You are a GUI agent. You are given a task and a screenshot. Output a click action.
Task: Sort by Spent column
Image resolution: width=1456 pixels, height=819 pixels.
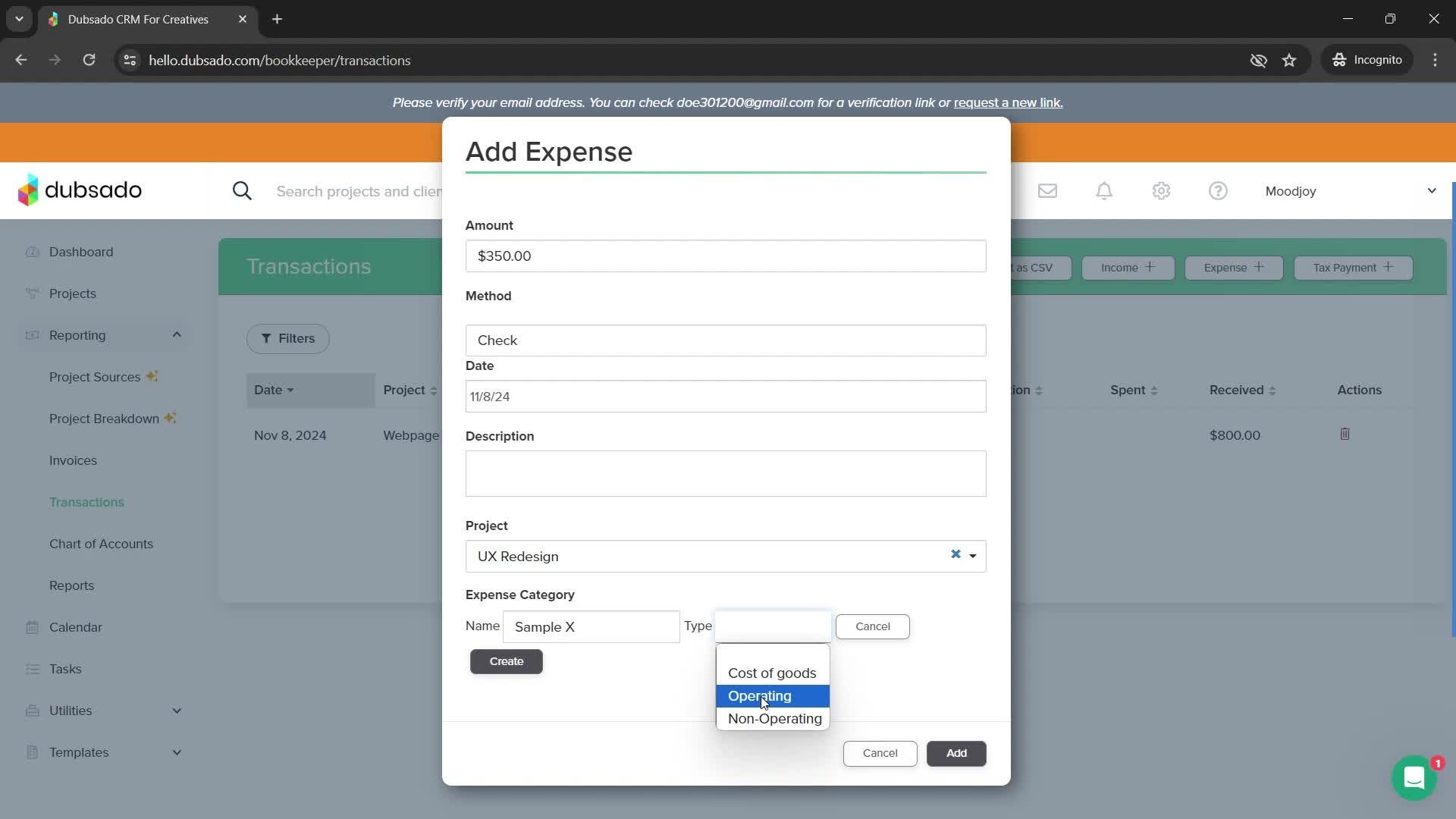coord(1133,390)
